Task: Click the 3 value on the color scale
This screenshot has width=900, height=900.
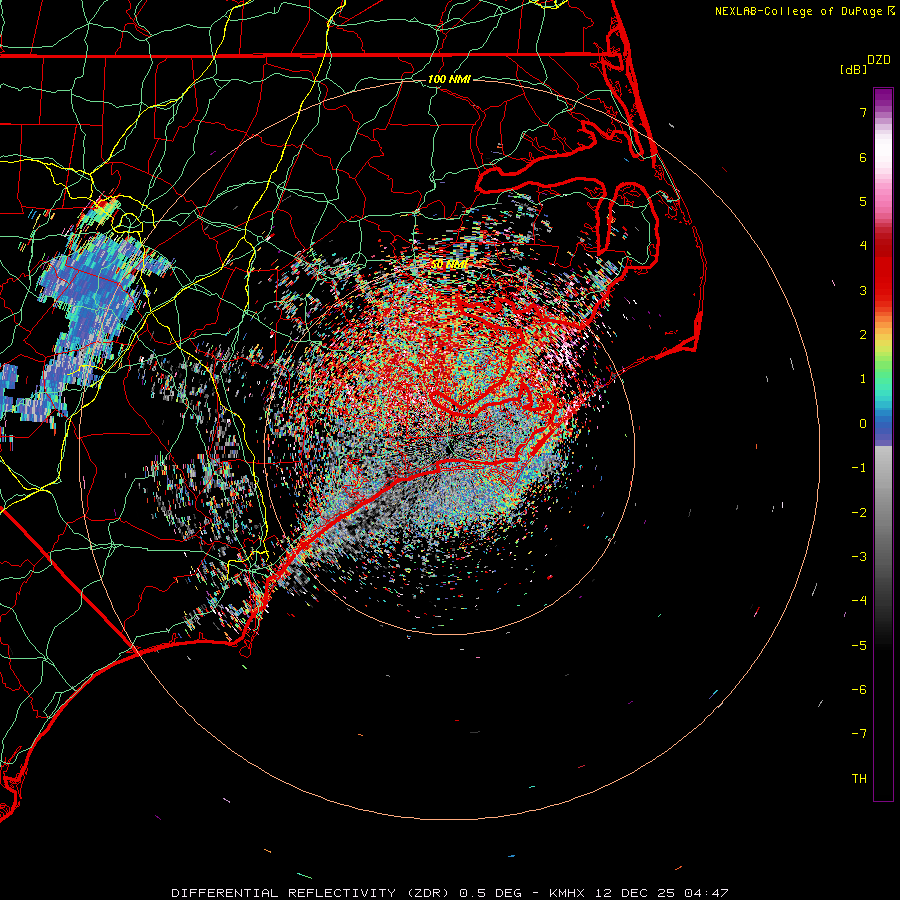Action: pyautogui.click(x=863, y=290)
